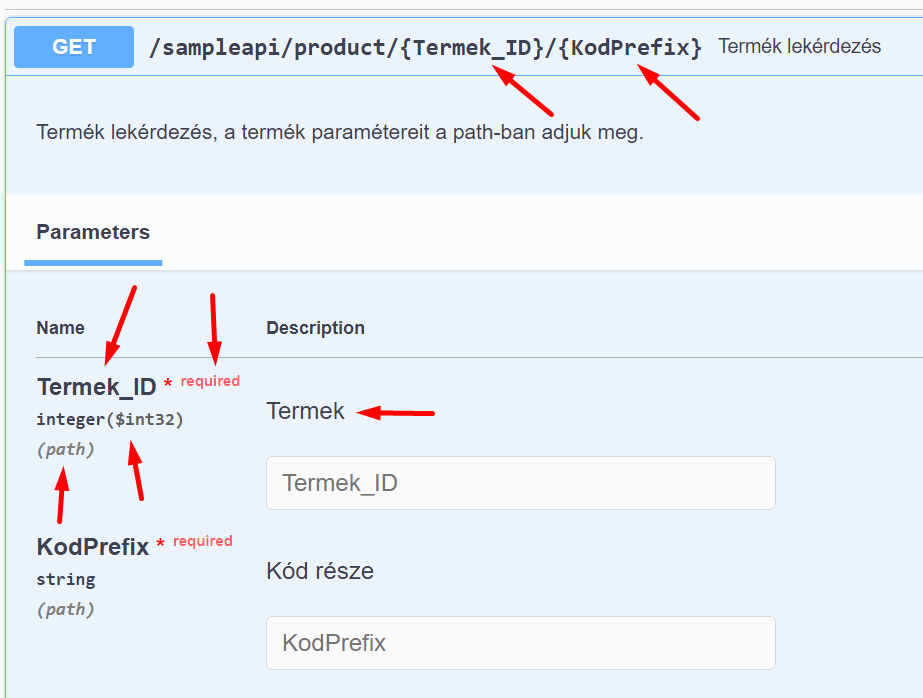Click the red asterisk beside Termek_ID
The image size is (923, 698).
click(x=168, y=385)
